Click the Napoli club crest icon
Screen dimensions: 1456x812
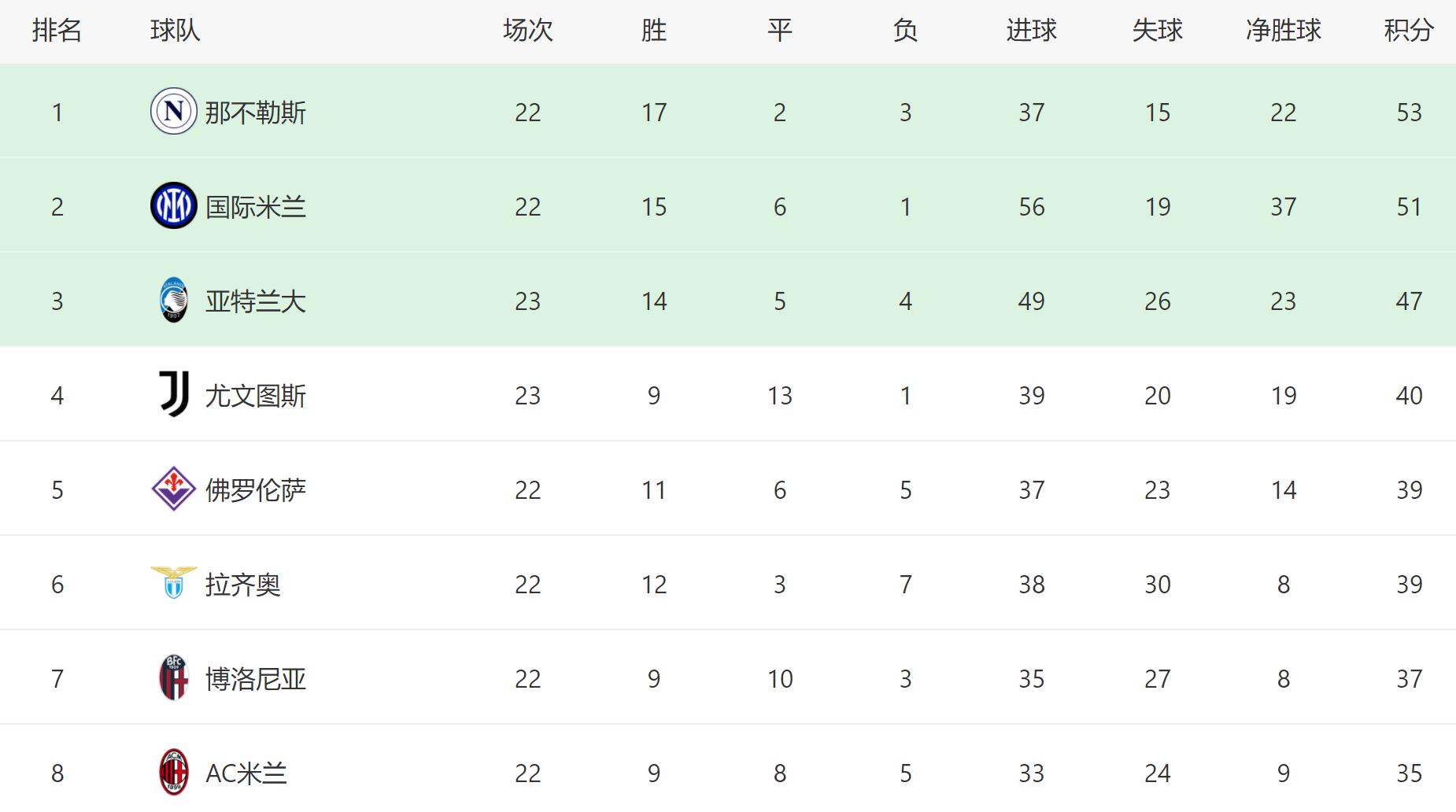tap(173, 111)
